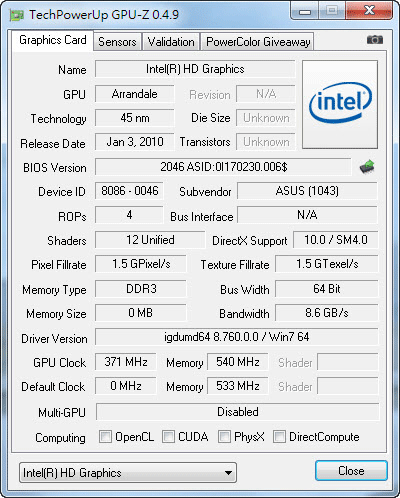Click the Default Clock field 0 MHz
This screenshot has width=400, height=498.
126,386
